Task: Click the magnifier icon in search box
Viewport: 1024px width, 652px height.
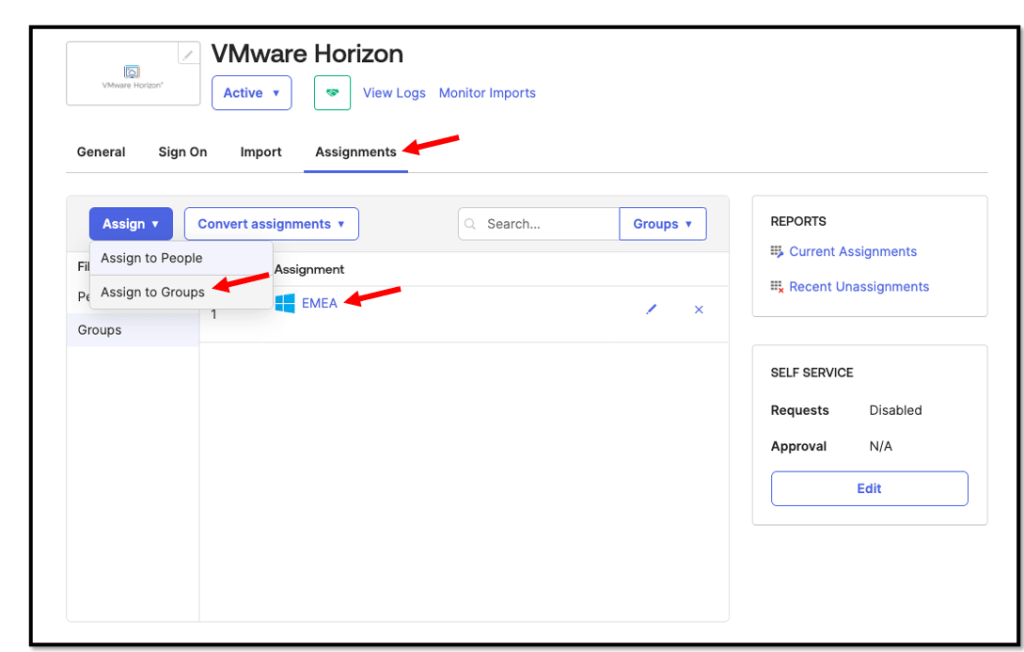Action: (x=471, y=224)
